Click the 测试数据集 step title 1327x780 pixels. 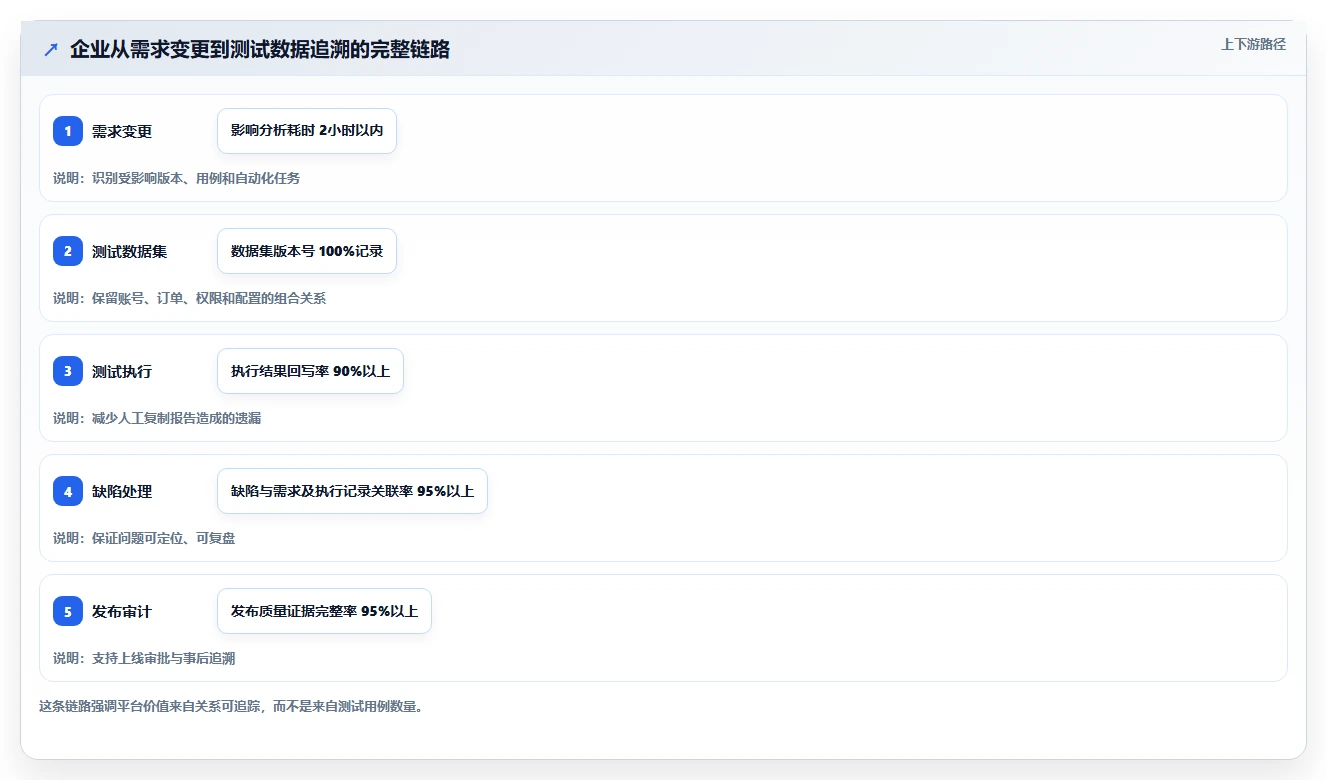point(129,251)
